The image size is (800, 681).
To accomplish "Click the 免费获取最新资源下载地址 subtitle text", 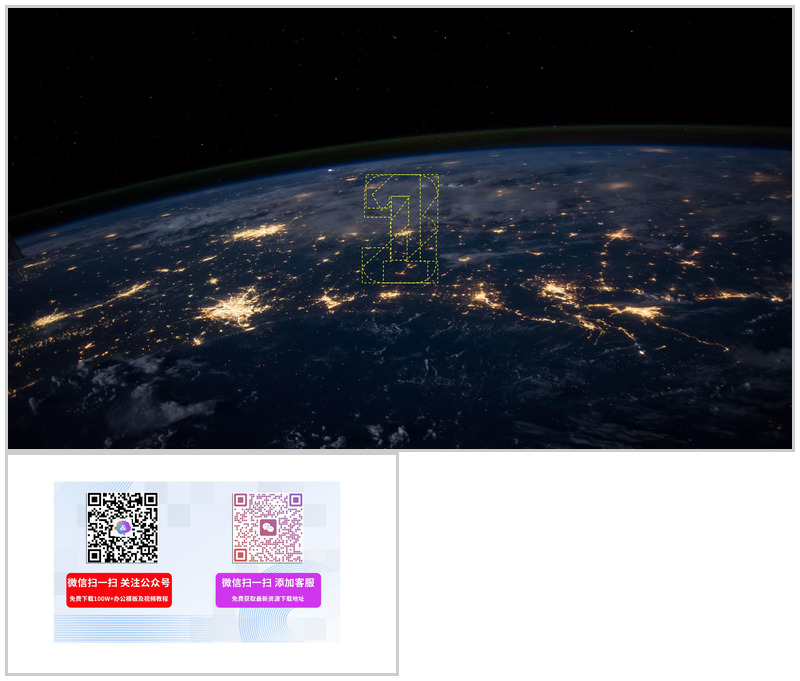I will click(268, 599).
